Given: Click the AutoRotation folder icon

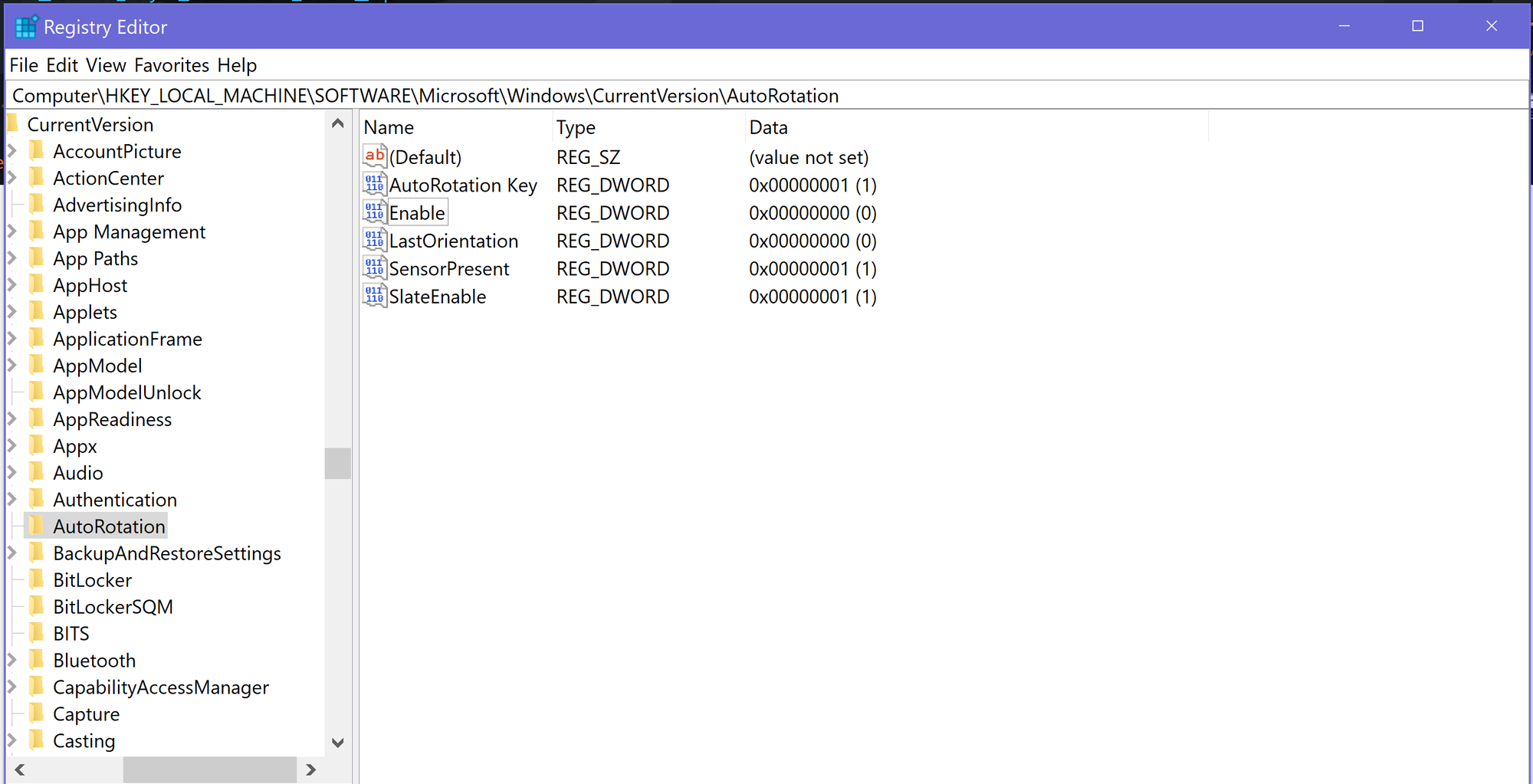Looking at the screenshot, I should (36, 526).
